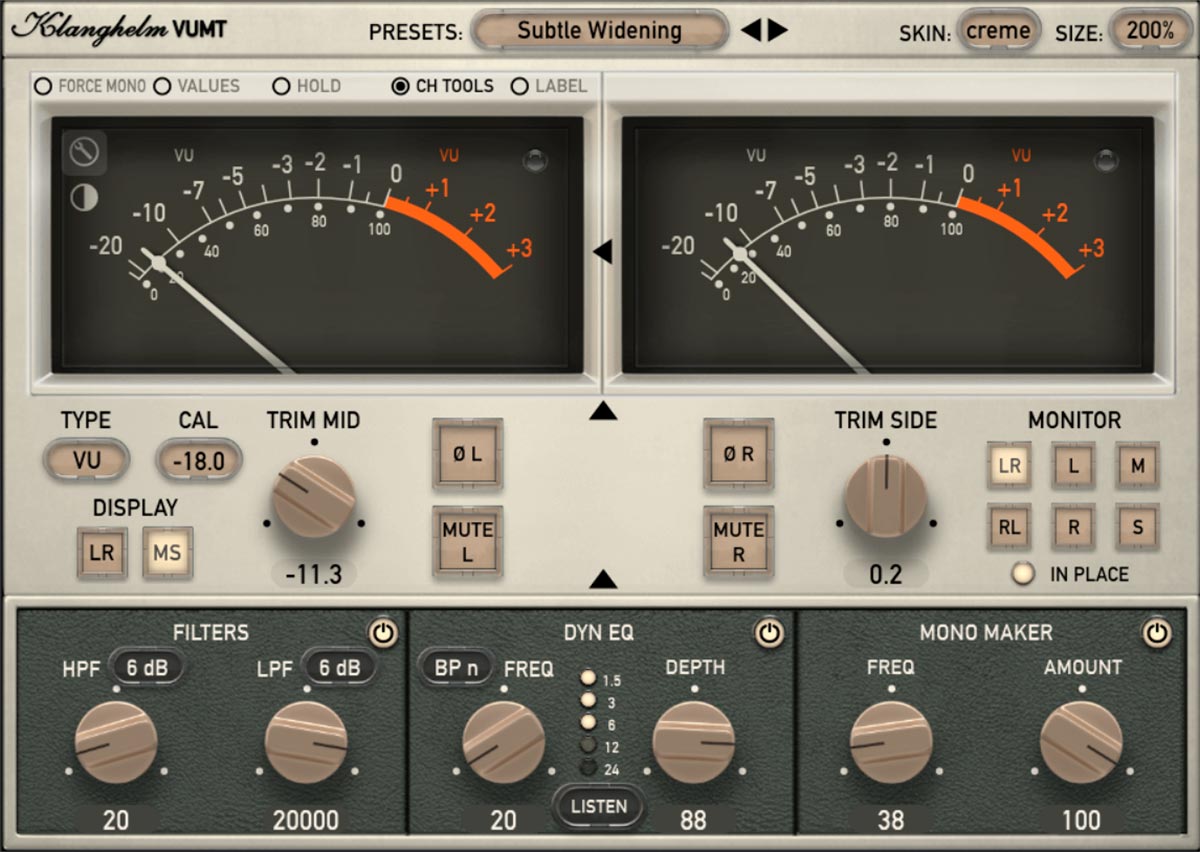Toggle the MONO MAKER power button
The image size is (1200, 852).
coord(1157,633)
